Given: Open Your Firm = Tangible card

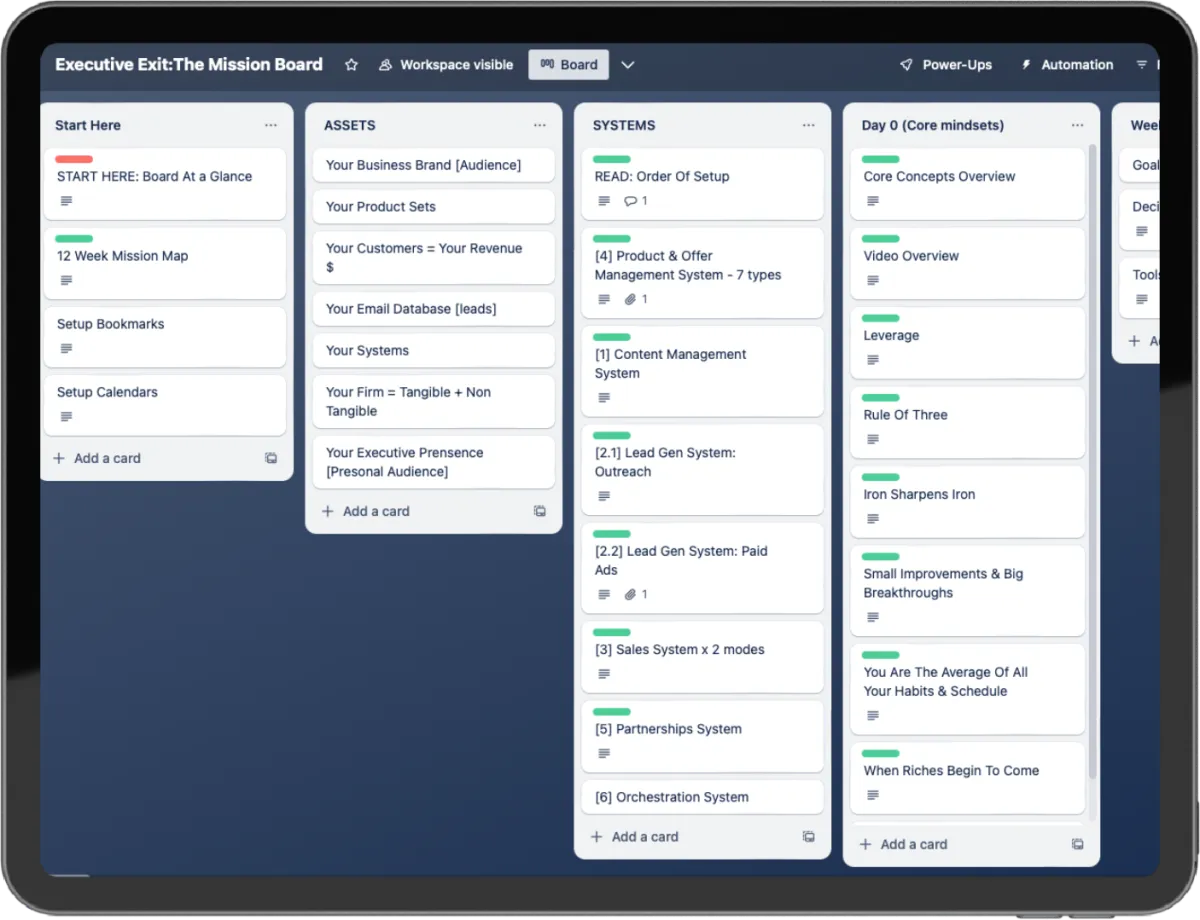Looking at the screenshot, I should coord(433,402).
